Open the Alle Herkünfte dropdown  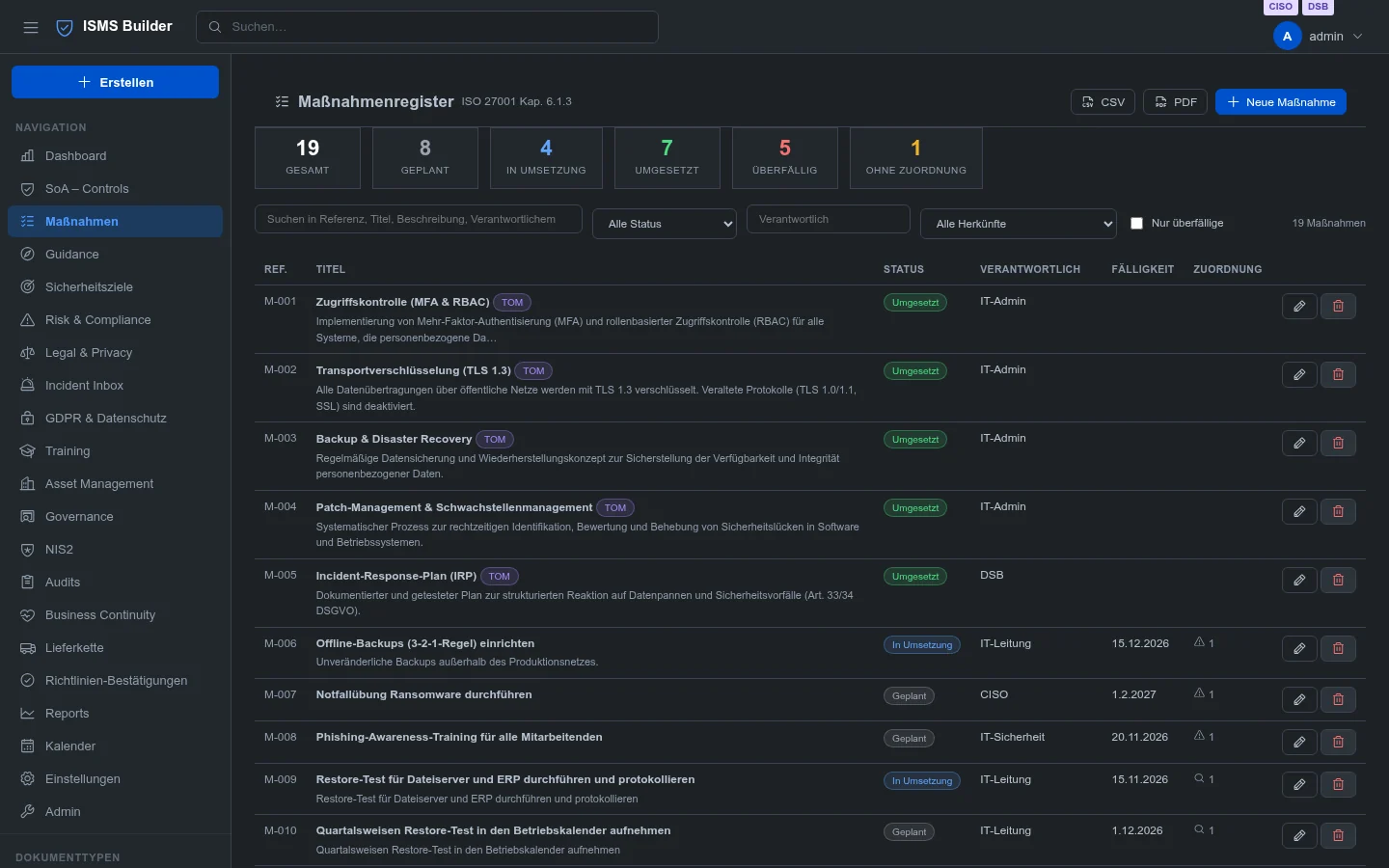[1019, 224]
